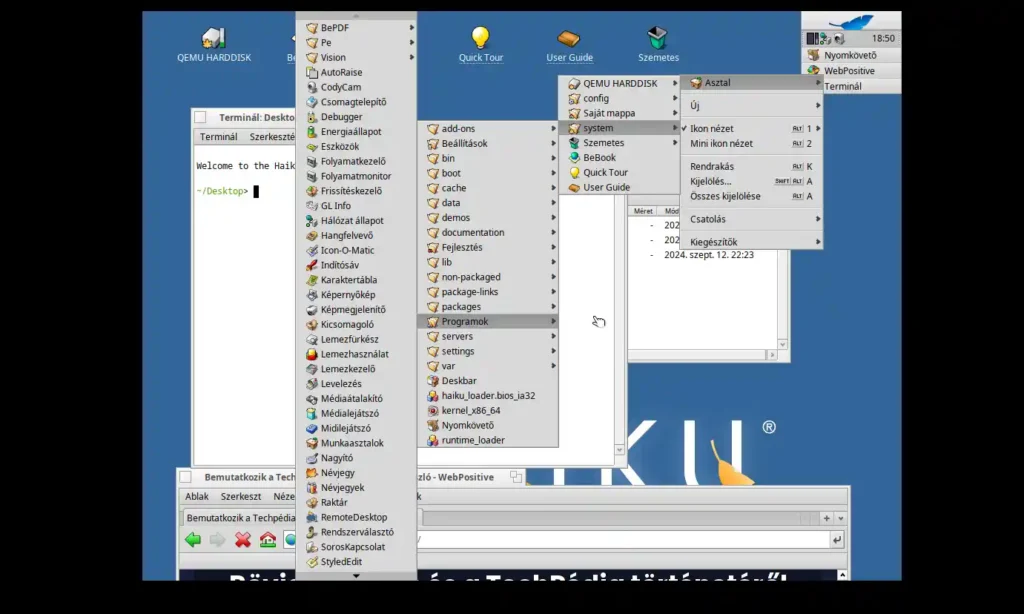Viewport: 1024px width, 614px height.
Task: Open the Quick Tour desktop icon
Action: (x=481, y=44)
